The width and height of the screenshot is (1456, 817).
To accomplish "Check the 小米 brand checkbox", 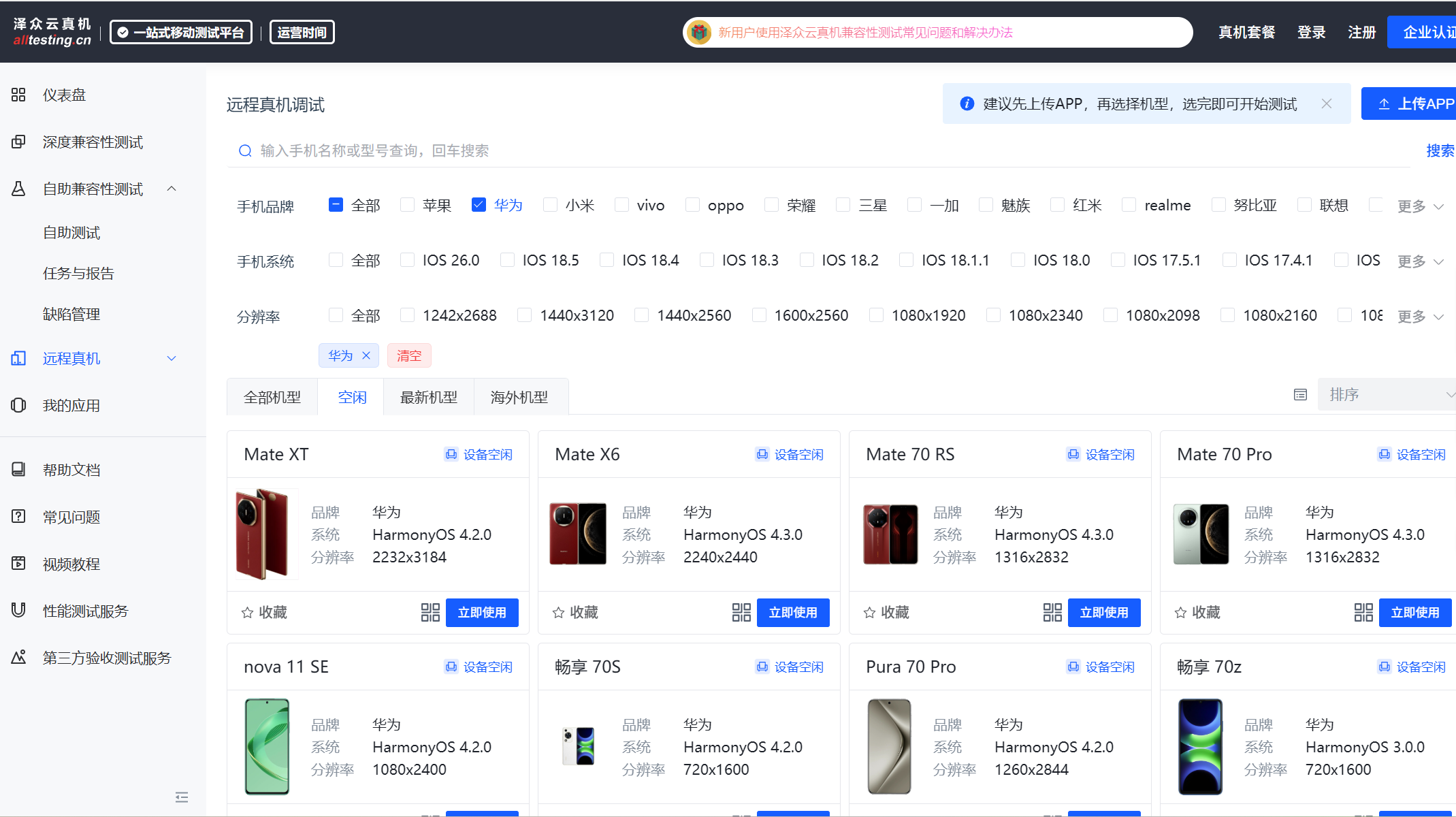I will click(x=550, y=205).
